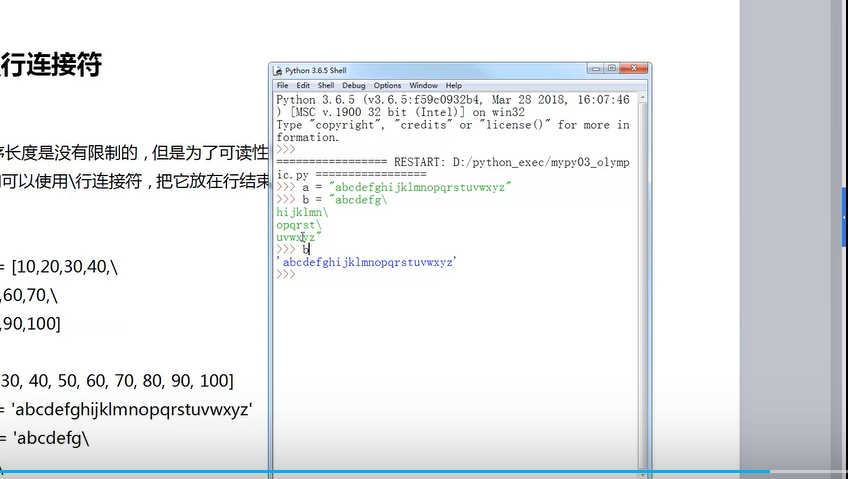
Task: Open the File menu in Python Shell
Action: 282,85
